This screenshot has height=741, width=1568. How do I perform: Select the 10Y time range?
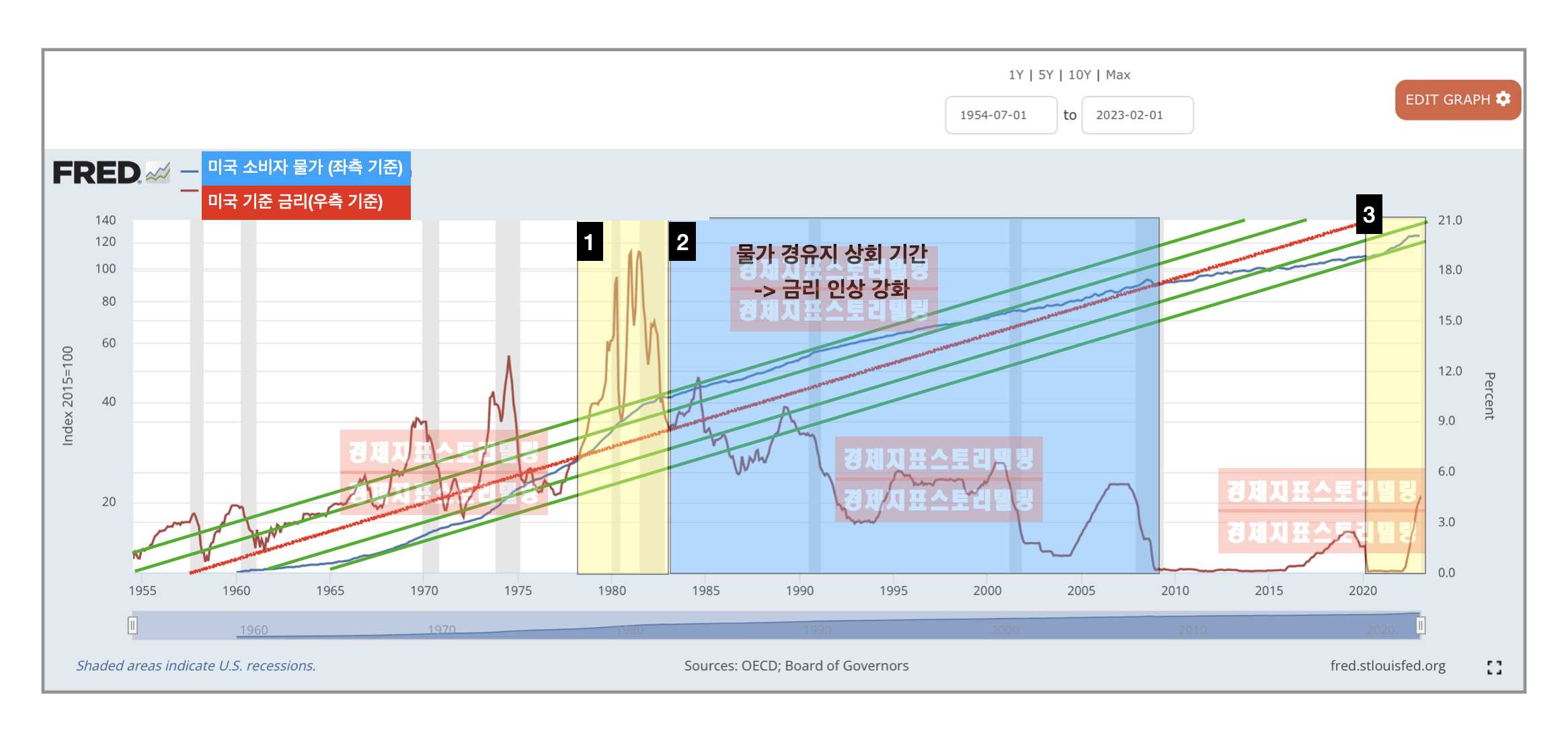tap(1079, 75)
